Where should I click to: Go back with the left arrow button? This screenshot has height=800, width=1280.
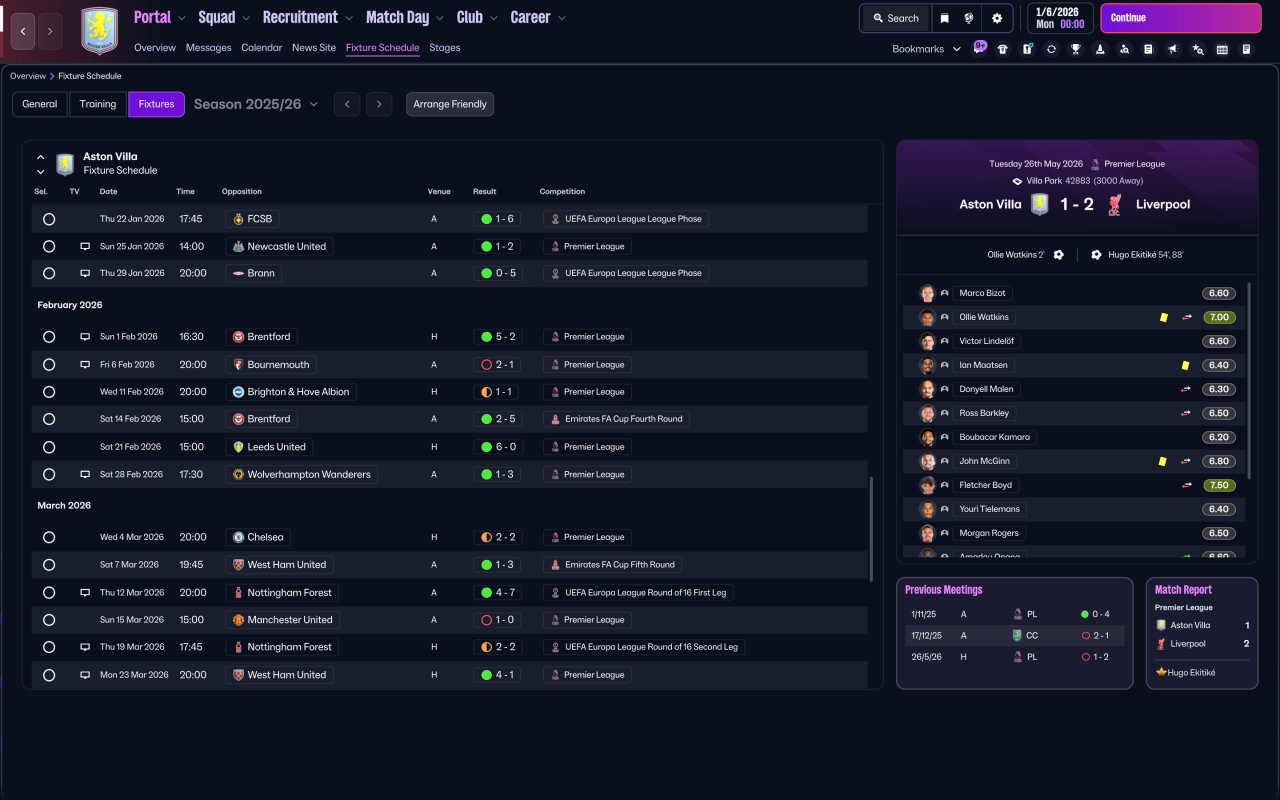point(23,31)
